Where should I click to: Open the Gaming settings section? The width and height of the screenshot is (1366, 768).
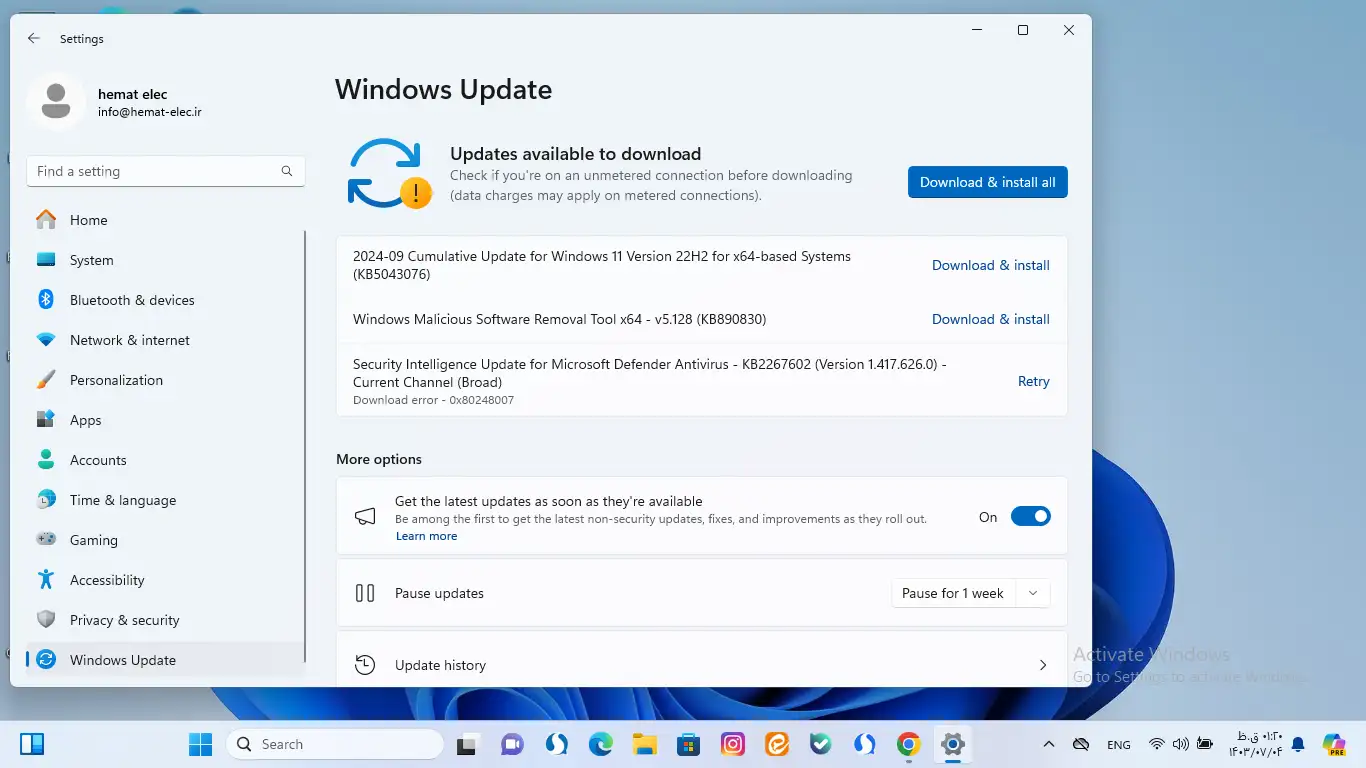[x=94, y=540]
